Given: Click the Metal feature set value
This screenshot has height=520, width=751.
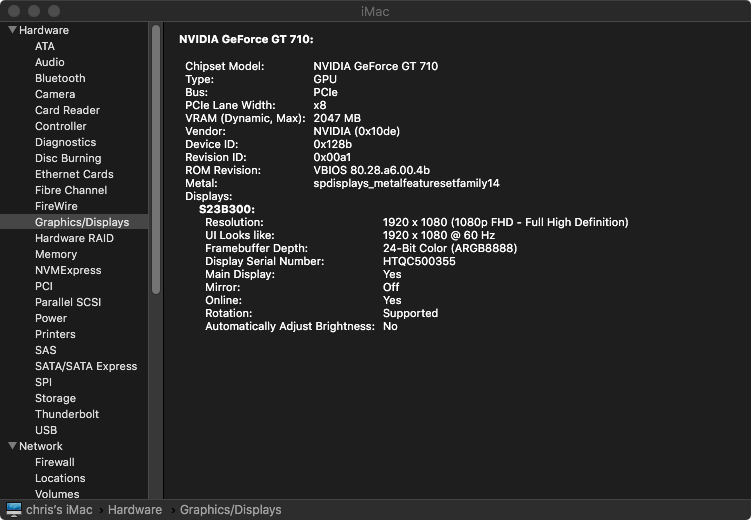Looking at the screenshot, I should (406, 183).
